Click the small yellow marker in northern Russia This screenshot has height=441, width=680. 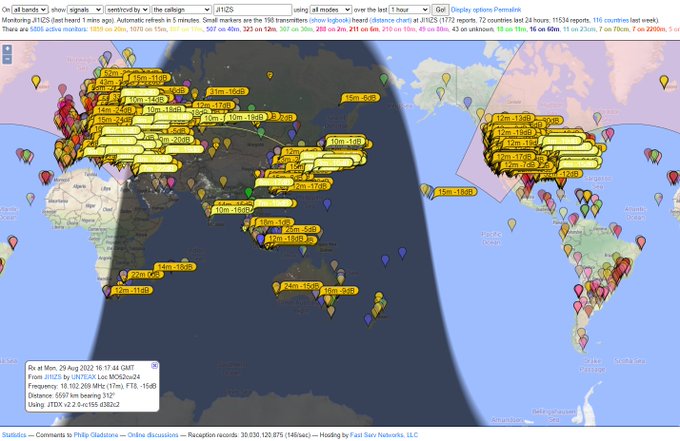click(270, 75)
